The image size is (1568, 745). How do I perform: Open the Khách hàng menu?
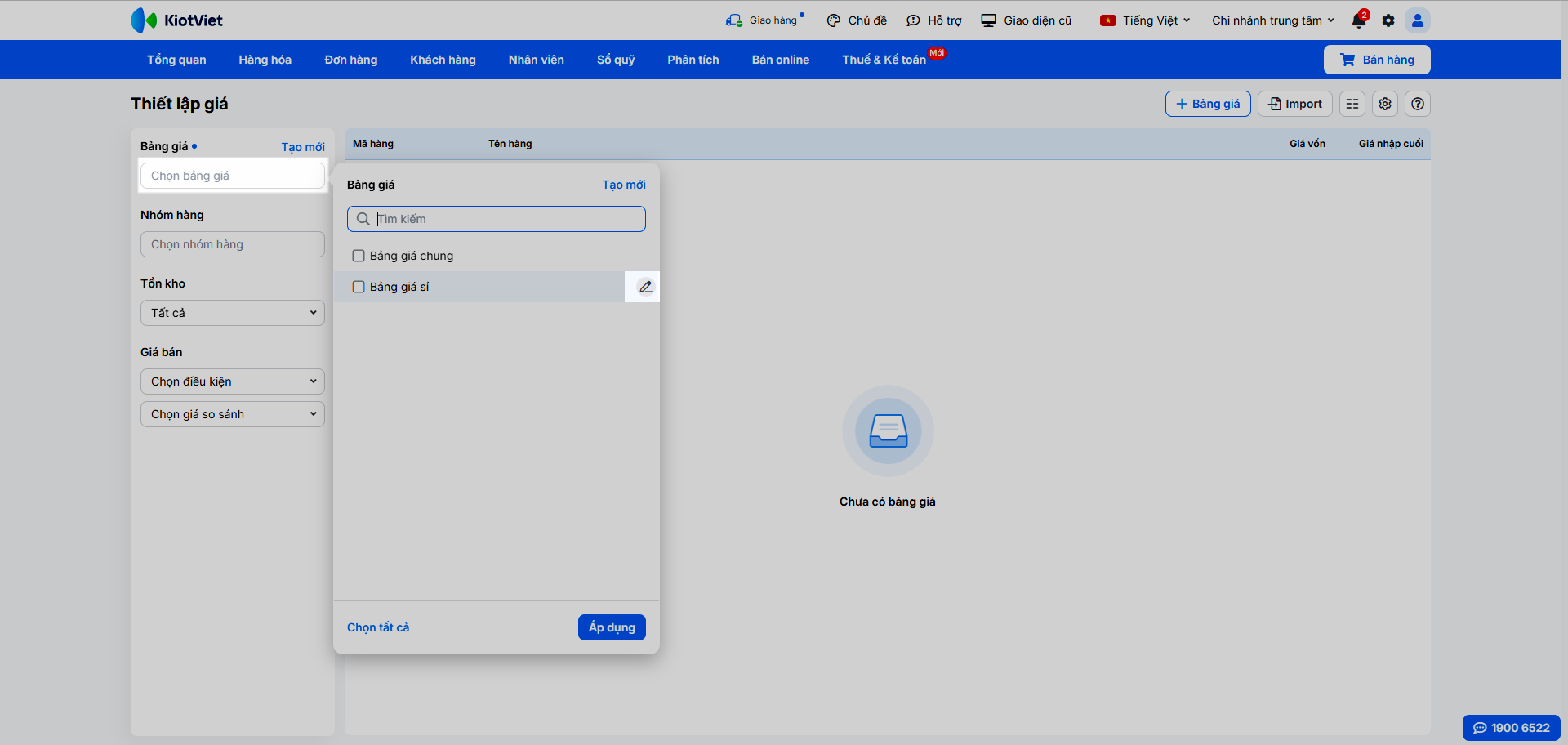(x=443, y=60)
